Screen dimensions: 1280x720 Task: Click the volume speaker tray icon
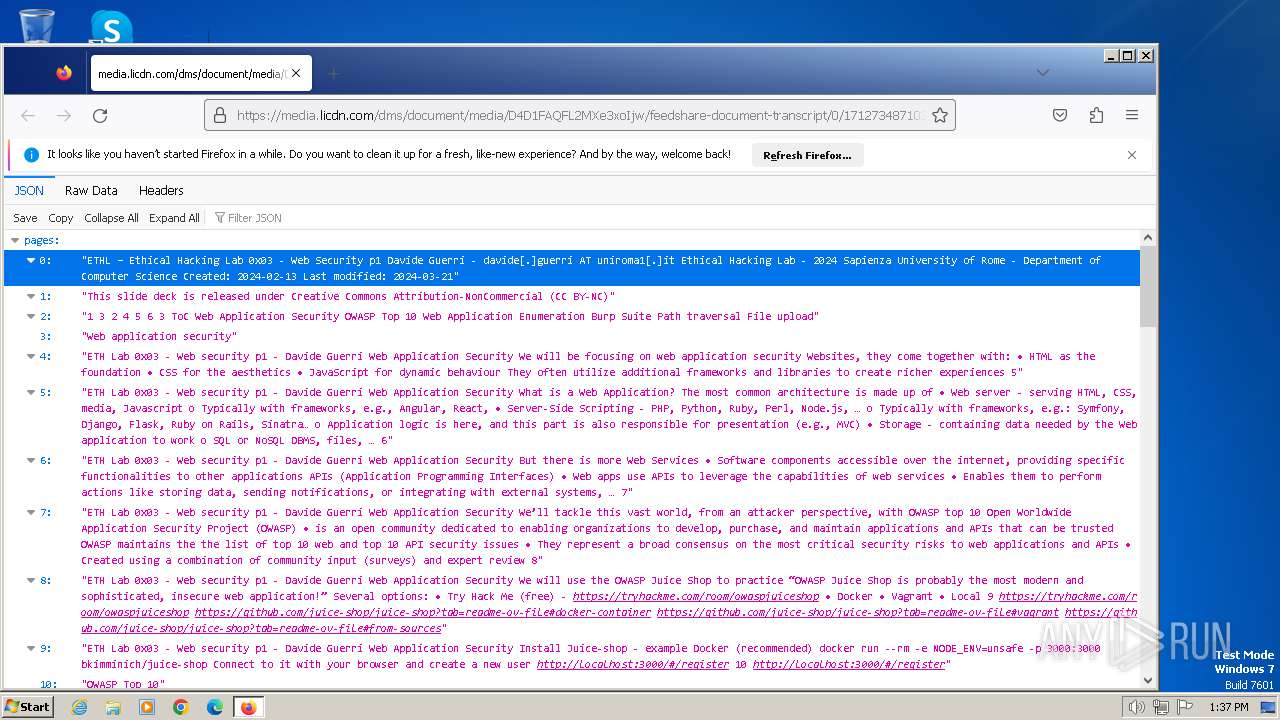click(1136, 707)
